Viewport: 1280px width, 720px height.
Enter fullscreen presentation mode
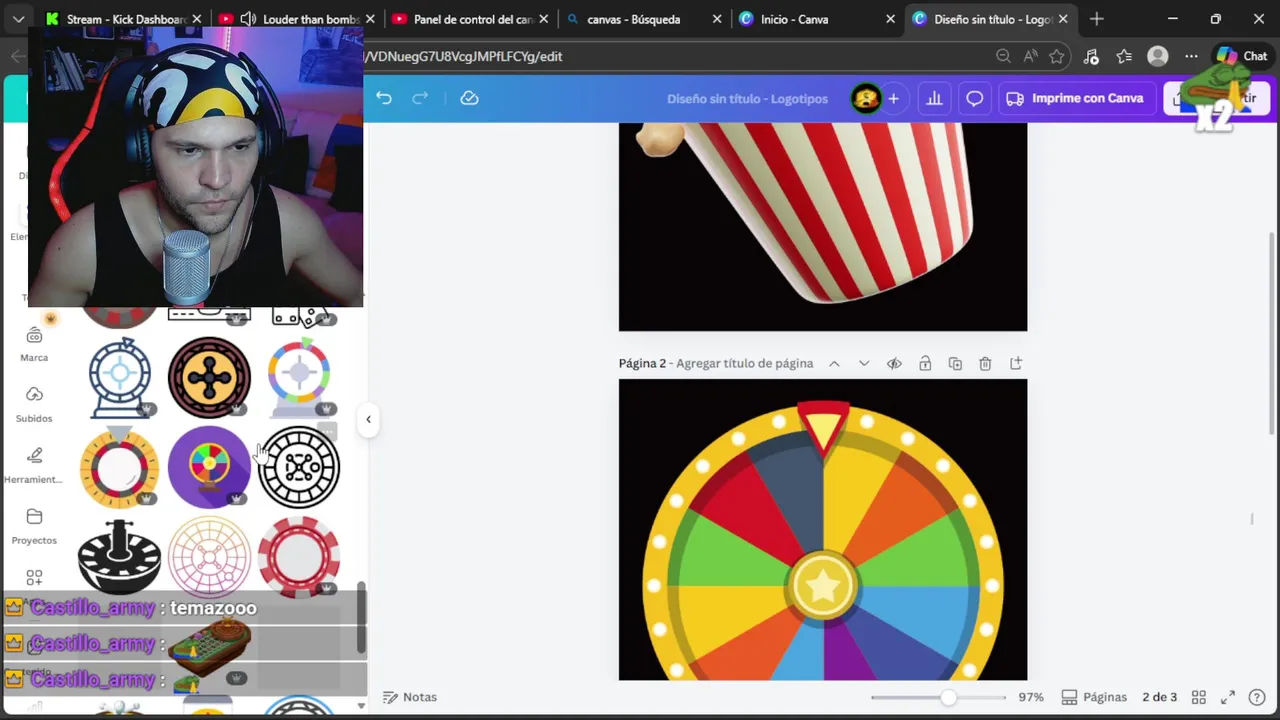click(1228, 697)
